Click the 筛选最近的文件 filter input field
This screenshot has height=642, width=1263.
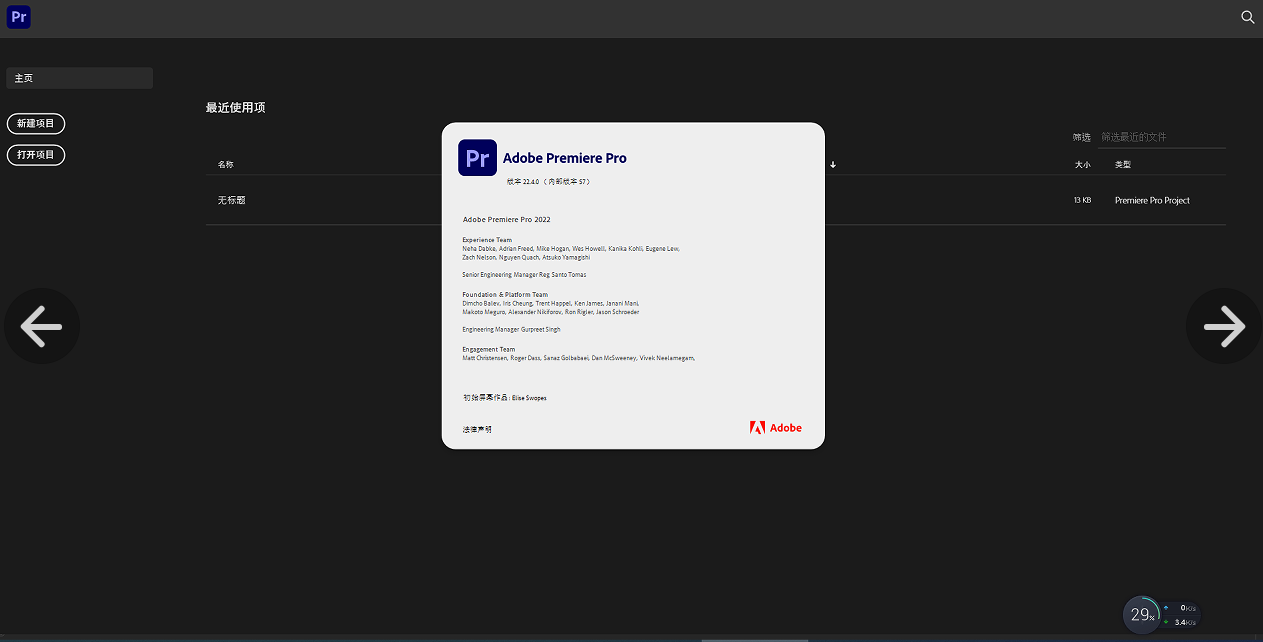[1162, 137]
